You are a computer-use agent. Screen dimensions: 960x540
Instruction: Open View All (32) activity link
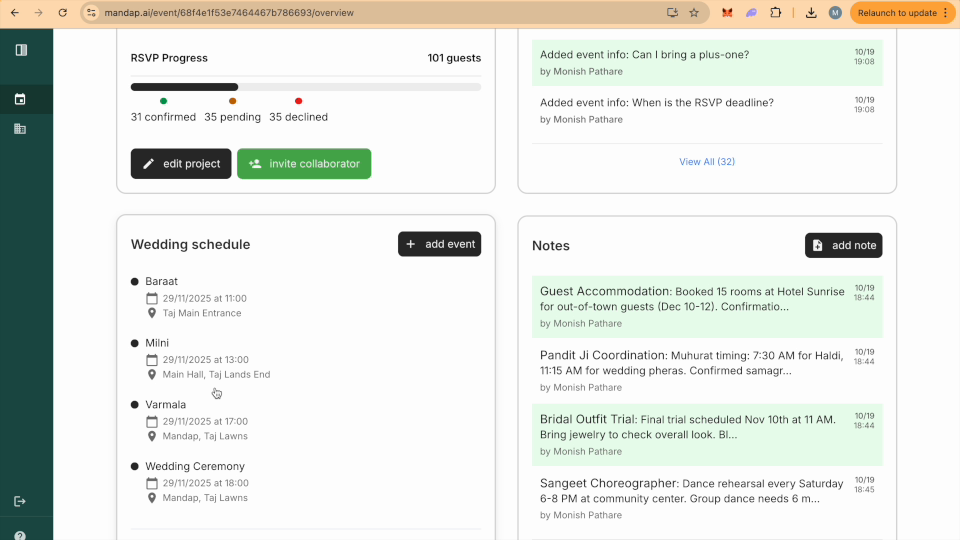[707, 162]
